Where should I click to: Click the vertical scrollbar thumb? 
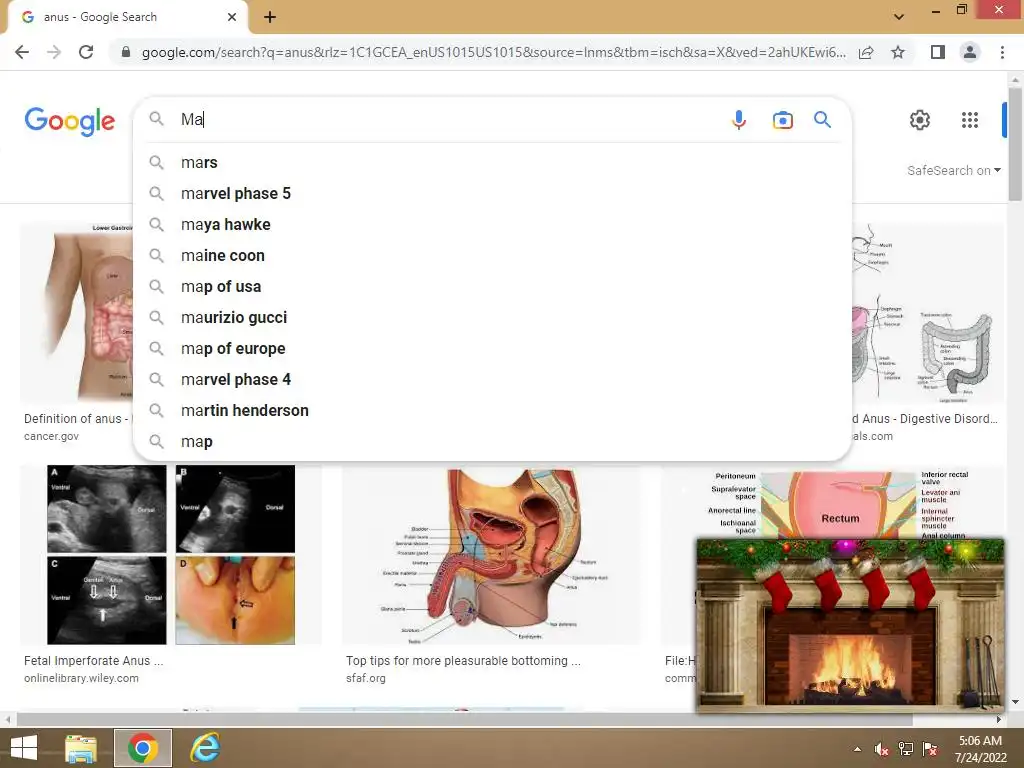point(1015,144)
